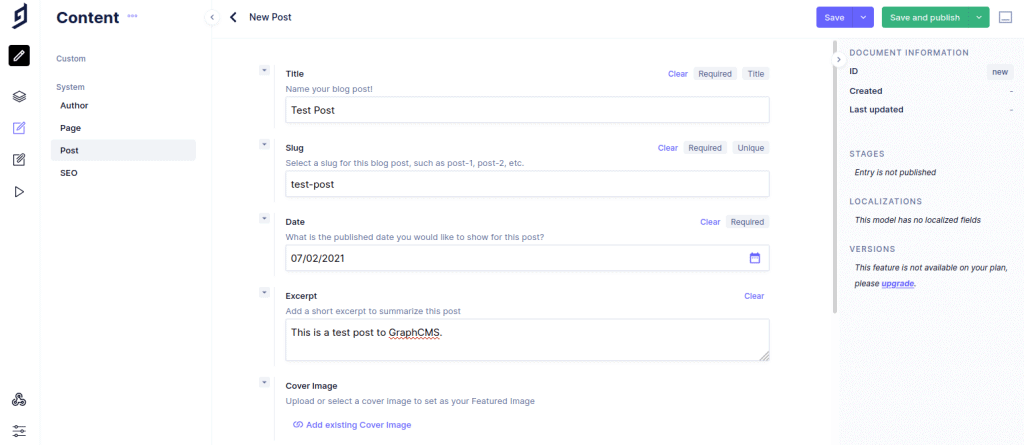This screenshot has width=1024, height=445.
Task: Toggle the sidebar panel layout button
Action: point(1005,18)
